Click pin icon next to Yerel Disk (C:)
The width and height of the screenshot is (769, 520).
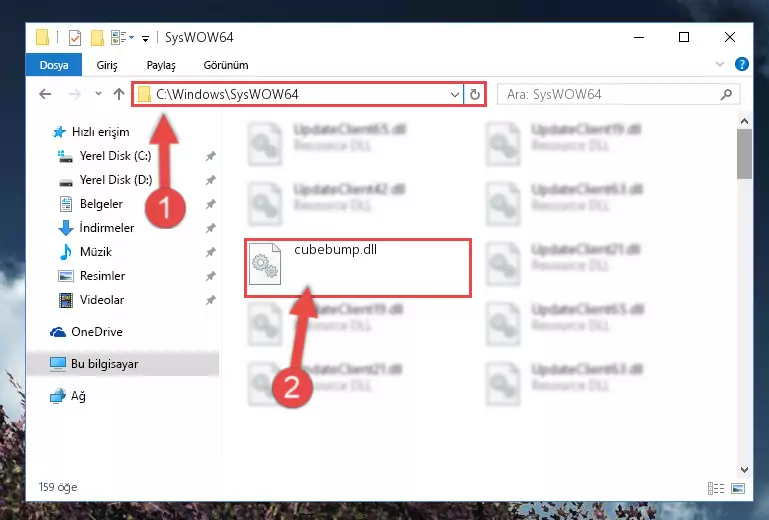tap(210, 156)
